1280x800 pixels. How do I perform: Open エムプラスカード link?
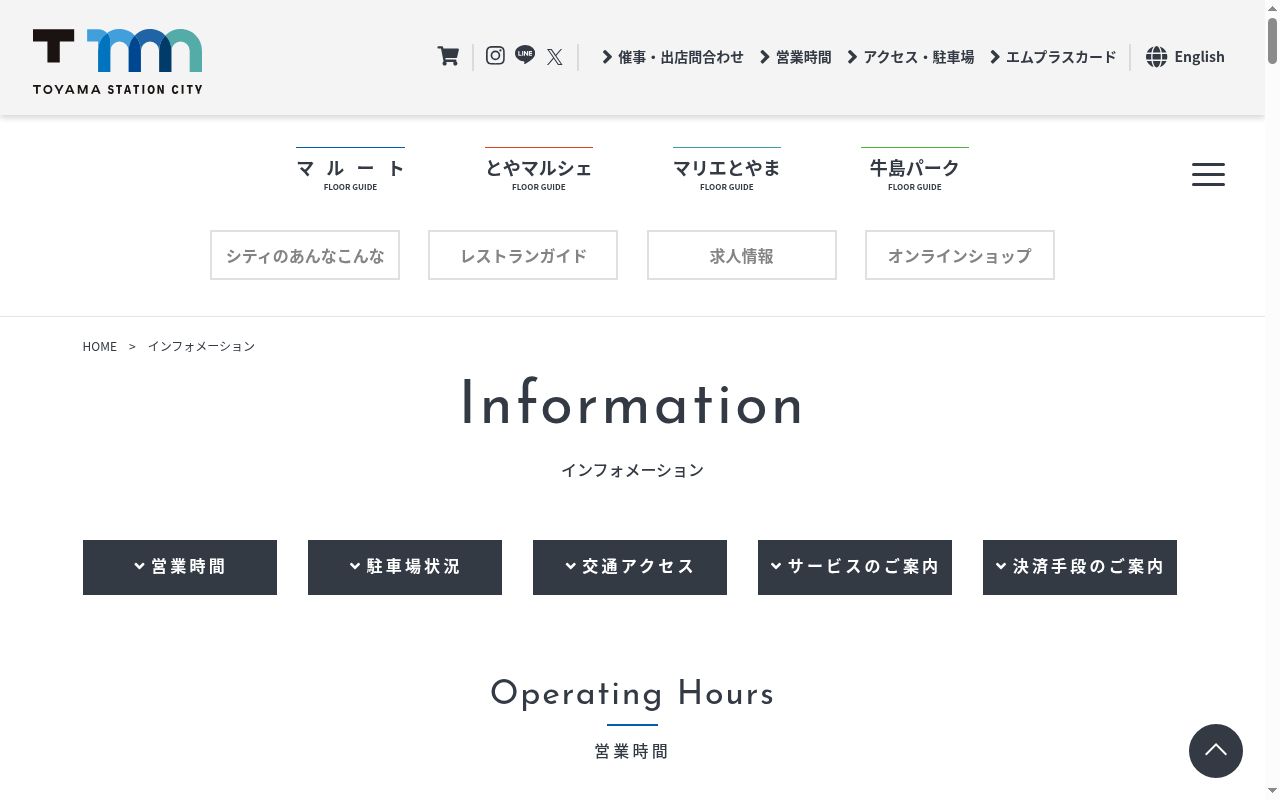tap(1053, 57)
